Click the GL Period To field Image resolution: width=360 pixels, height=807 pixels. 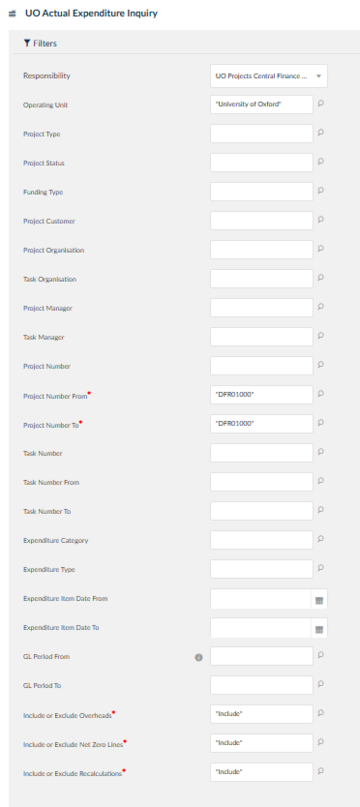(262, 685)
